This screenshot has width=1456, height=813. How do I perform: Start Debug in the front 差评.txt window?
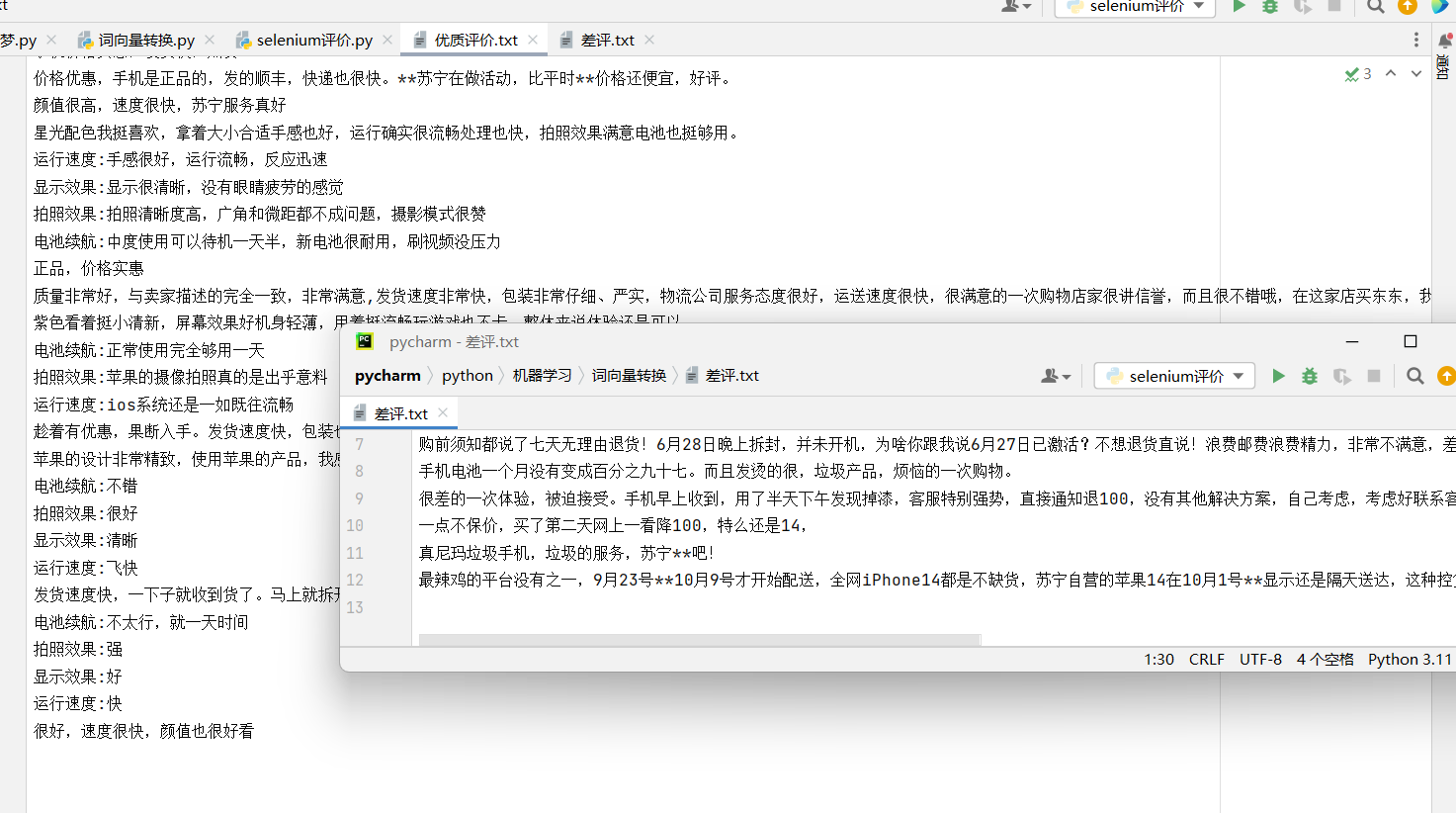click(x=1310, y=376)
